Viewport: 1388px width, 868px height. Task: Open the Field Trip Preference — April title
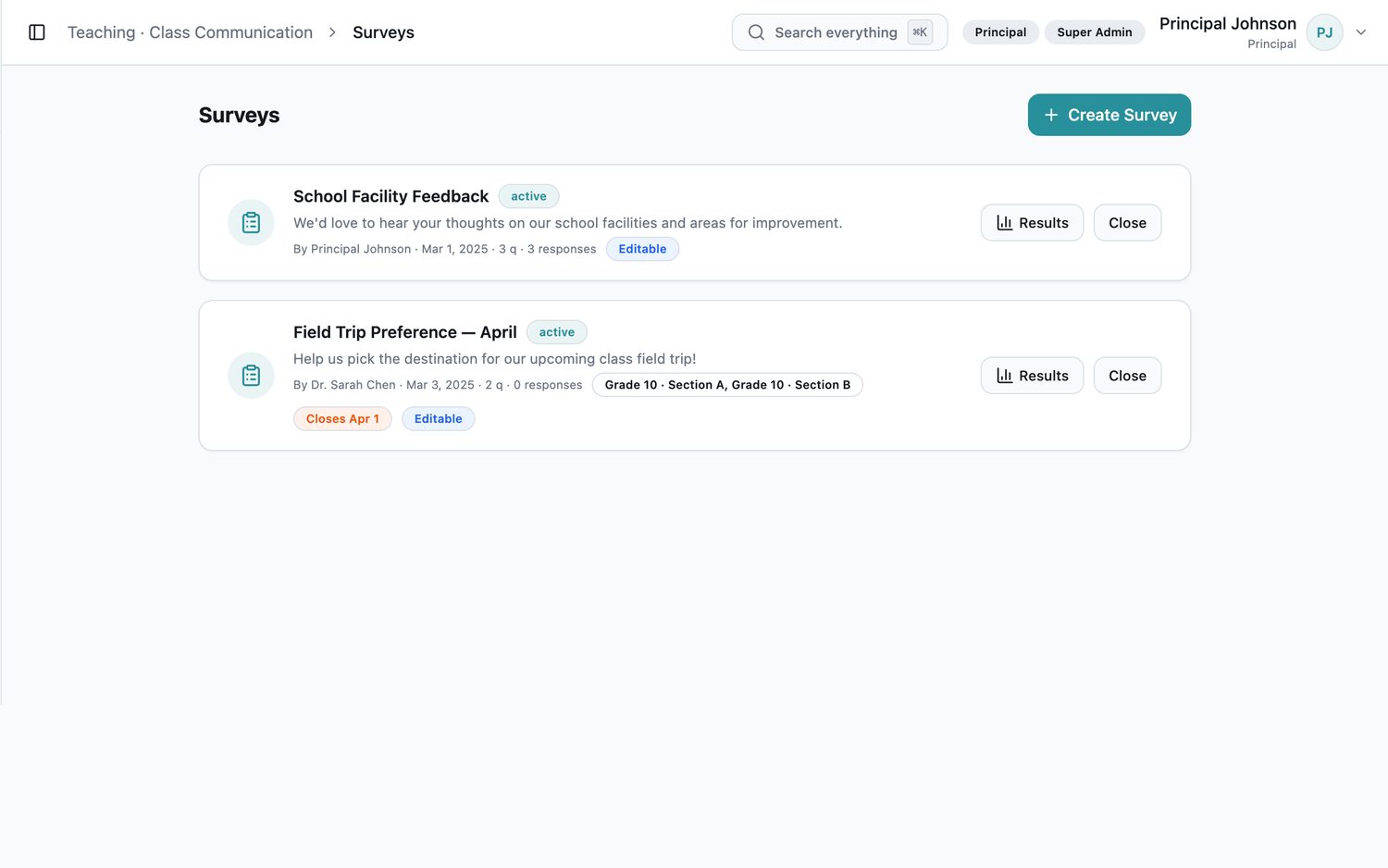coord(404,332)
